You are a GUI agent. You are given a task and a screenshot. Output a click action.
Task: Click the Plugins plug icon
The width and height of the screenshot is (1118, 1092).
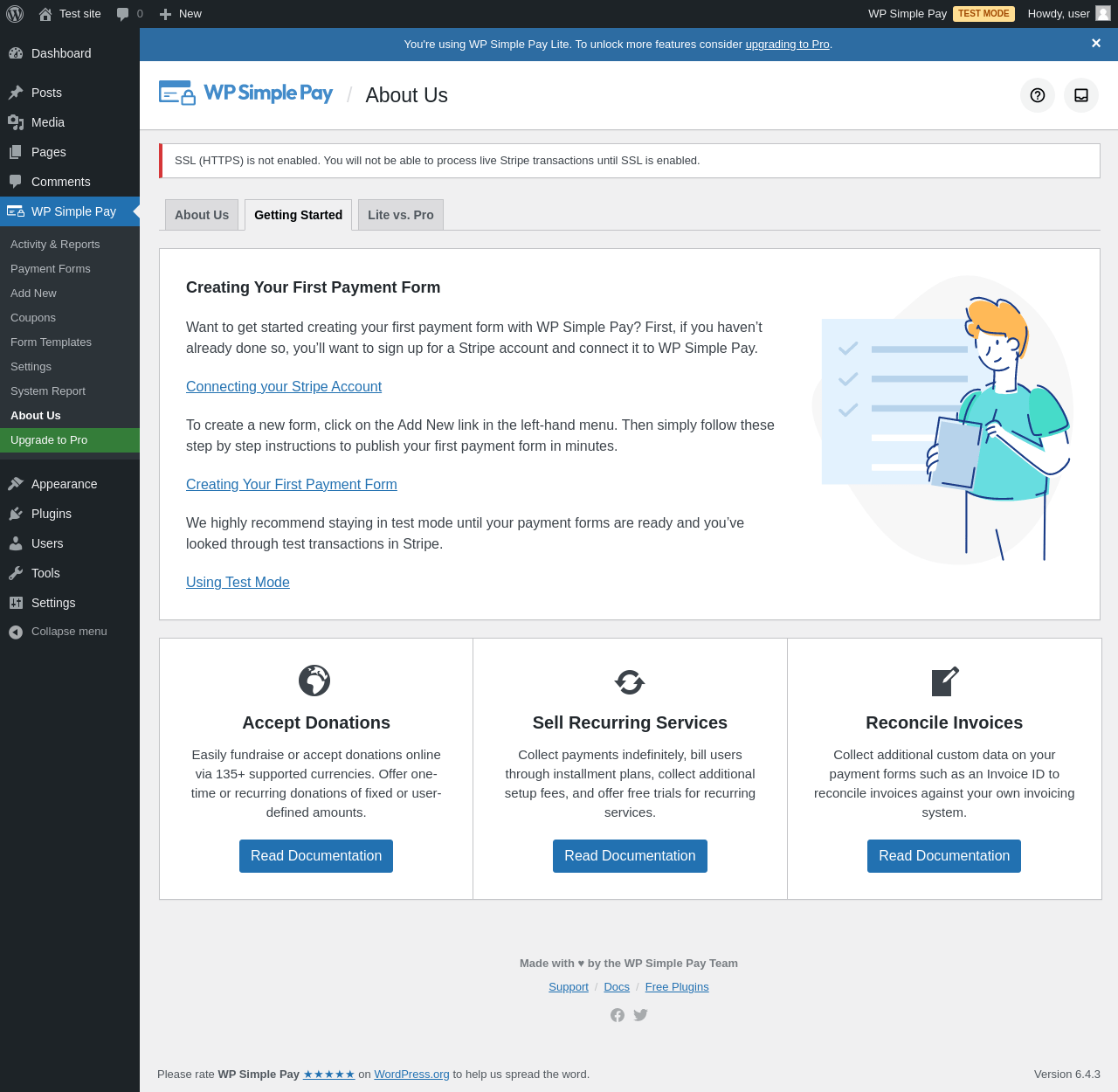pos(16,514)
